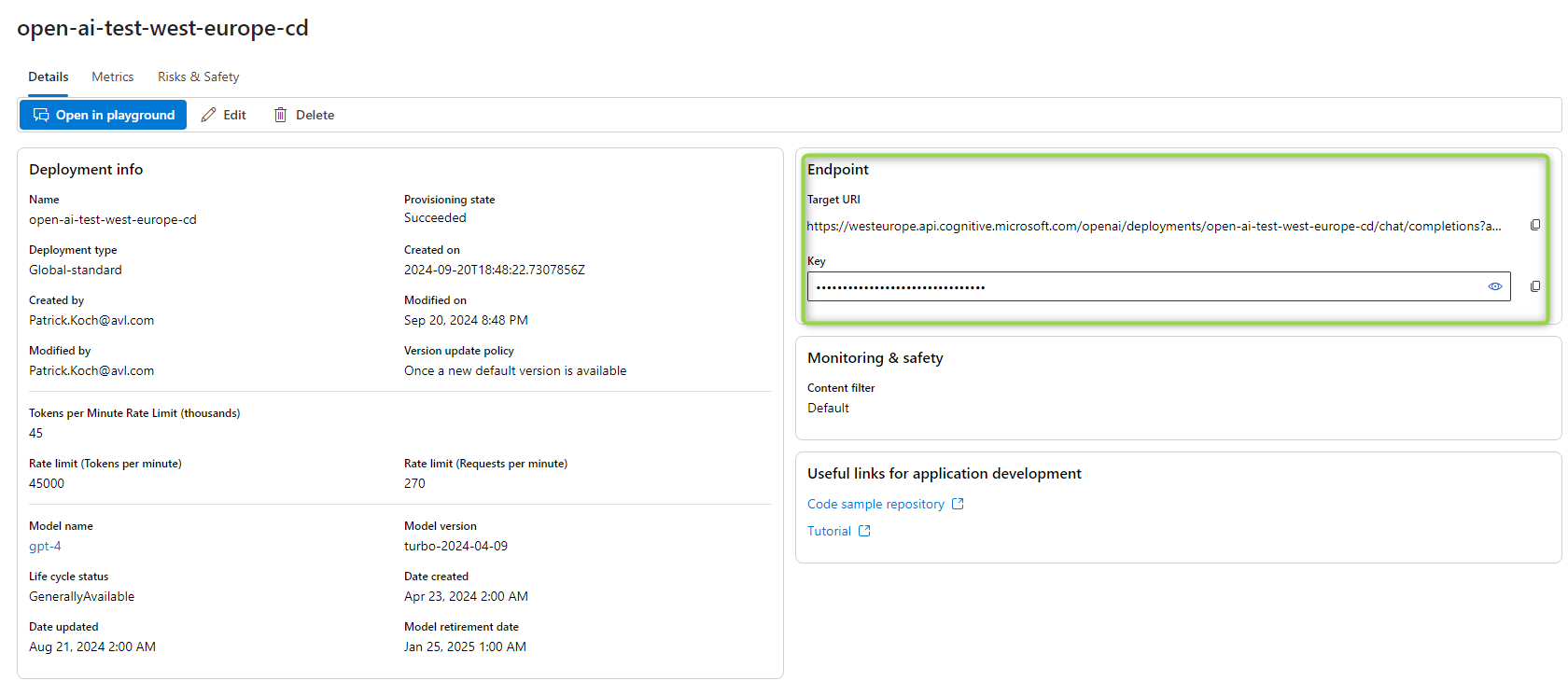
Task: Select the tokens per minute value '45'
Action: click(x=35, y=433)
